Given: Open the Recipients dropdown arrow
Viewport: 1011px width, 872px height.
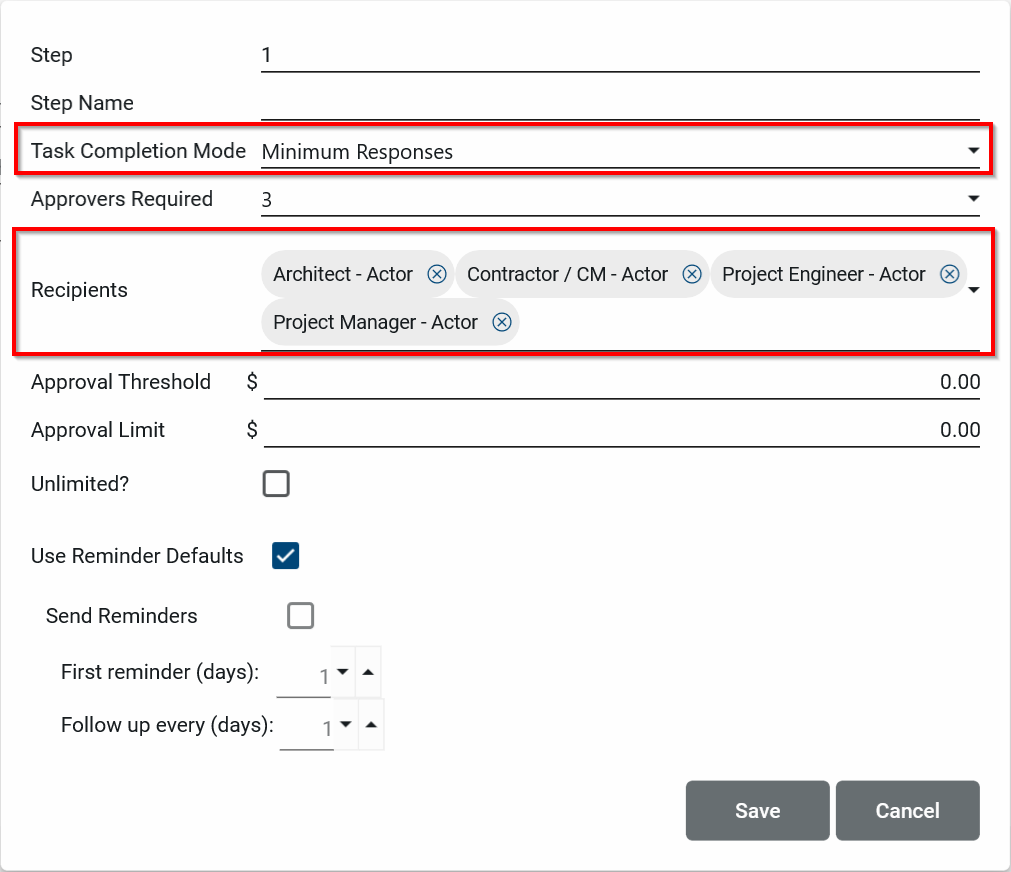Looking at the screenshot, I should coord(973,290).
